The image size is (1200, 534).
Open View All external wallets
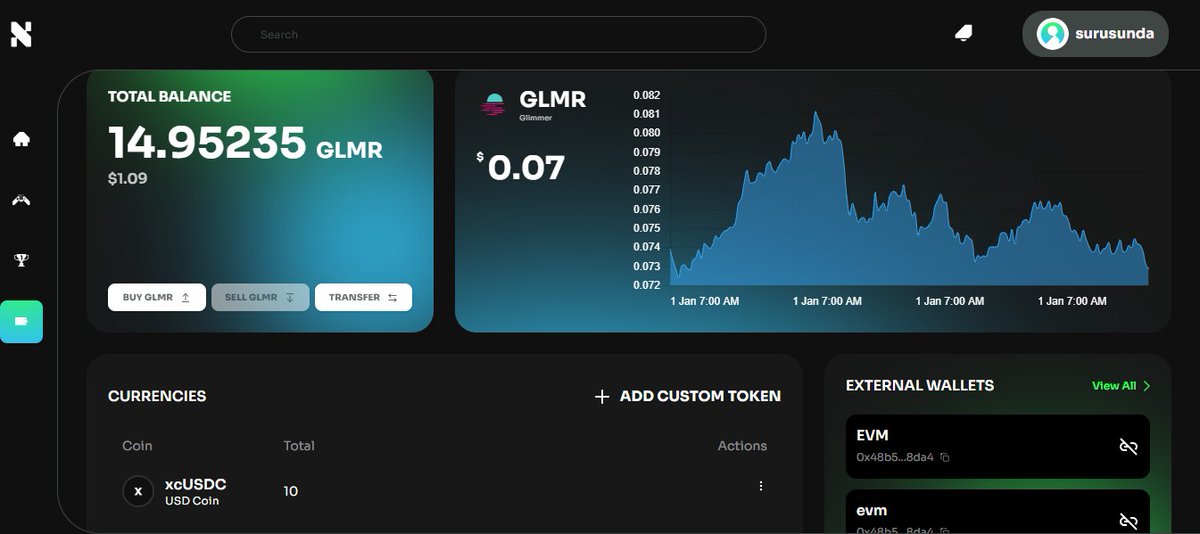click(x=1121, y=385)
